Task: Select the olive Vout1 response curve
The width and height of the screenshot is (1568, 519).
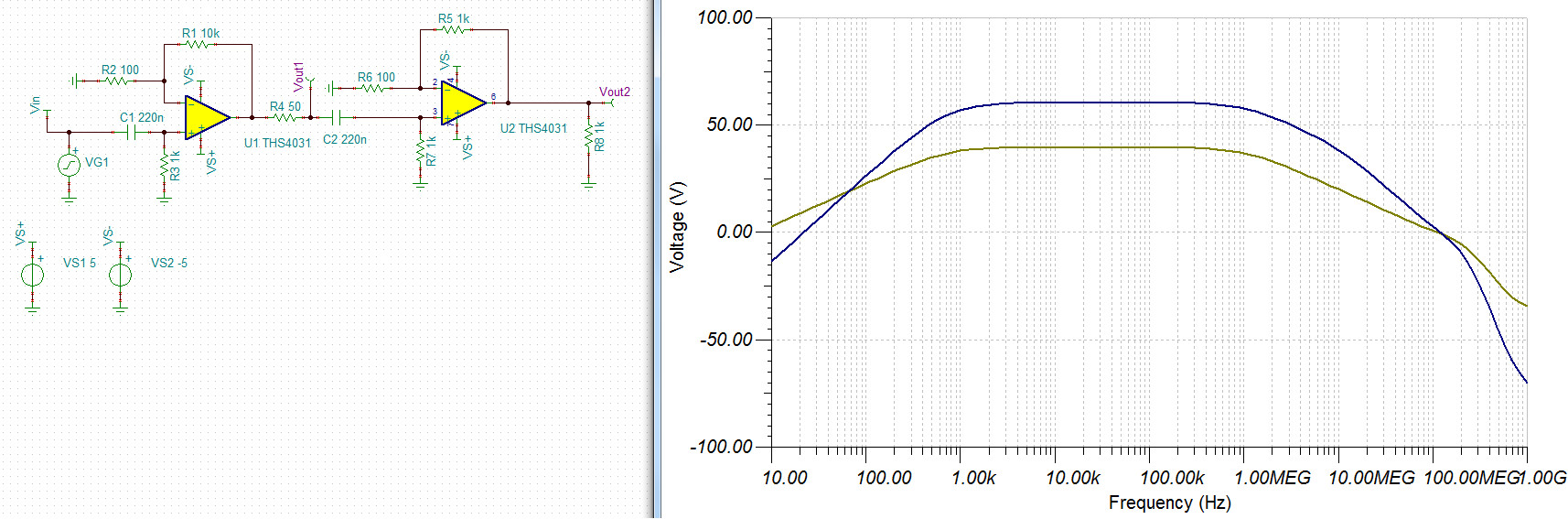Action: click(1098, 147)
